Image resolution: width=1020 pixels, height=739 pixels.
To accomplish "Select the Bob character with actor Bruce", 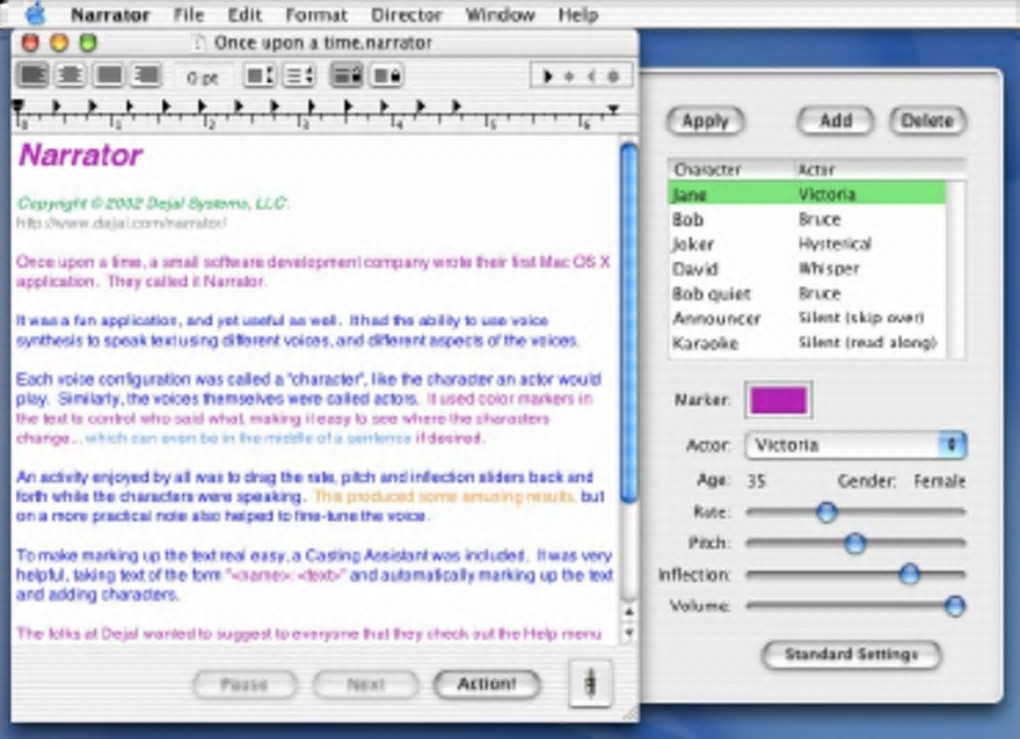I will click(807, 219).
